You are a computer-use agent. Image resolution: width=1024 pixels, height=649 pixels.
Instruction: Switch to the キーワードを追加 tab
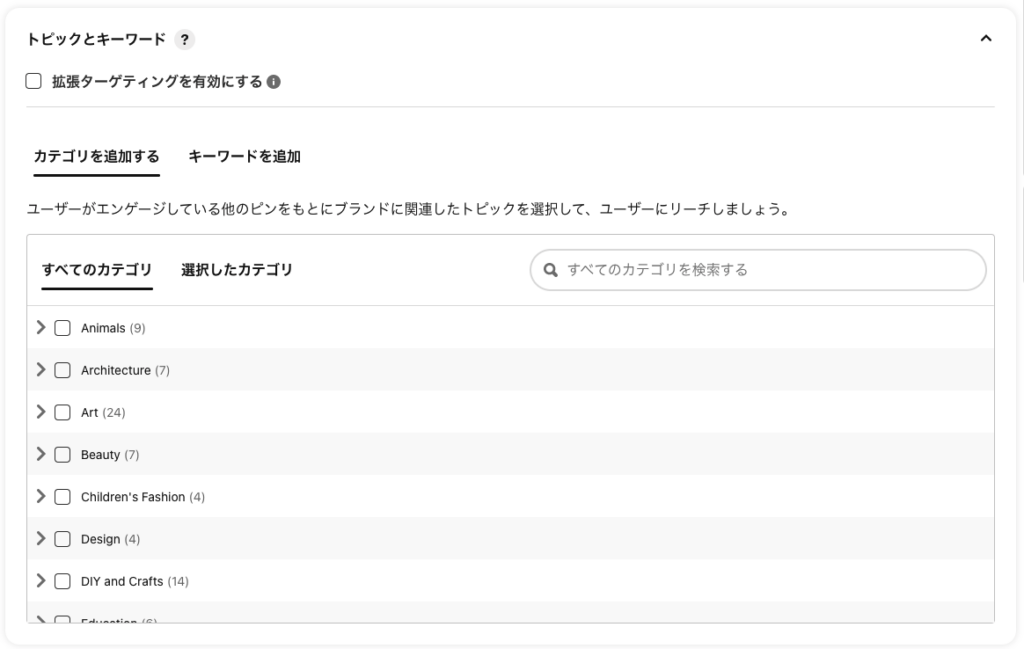click(244, 157)
